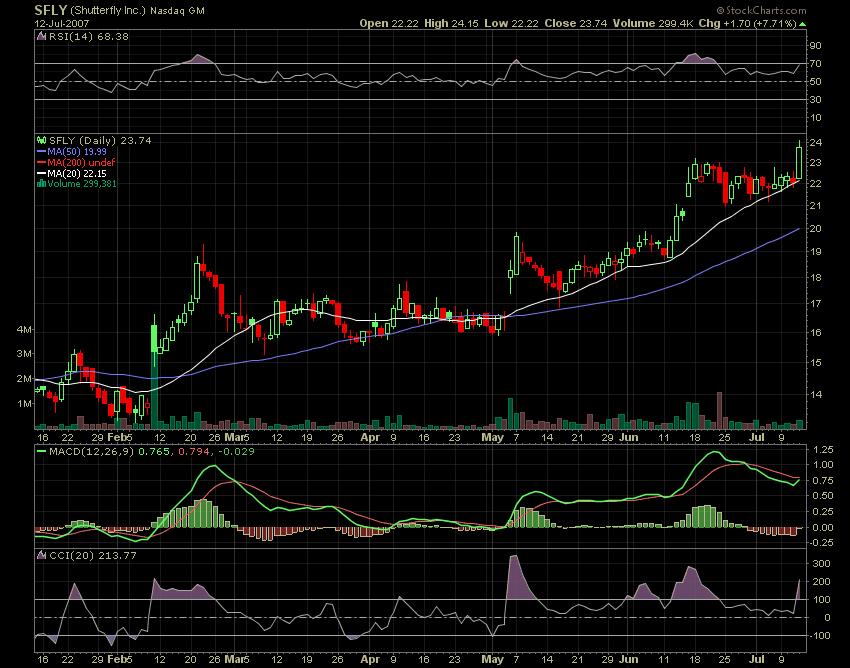Select the white MA(20) legend line marker
This screenshot has width=850, height=668.
click(x=42, y=174)
